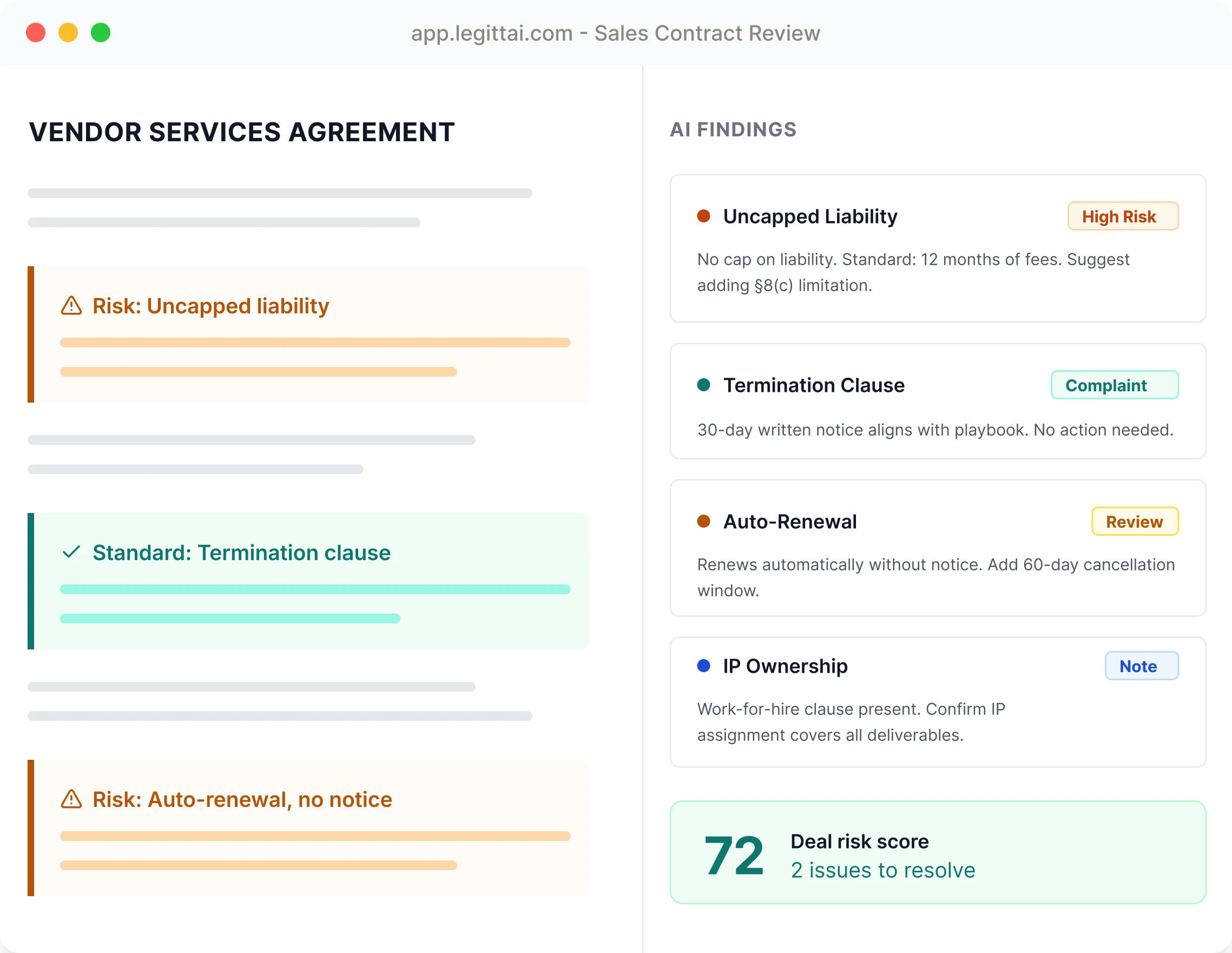
Task: Click the orange status dot beside Auto-Renewal
Action: pyautogui.click(x=704, y=521)
